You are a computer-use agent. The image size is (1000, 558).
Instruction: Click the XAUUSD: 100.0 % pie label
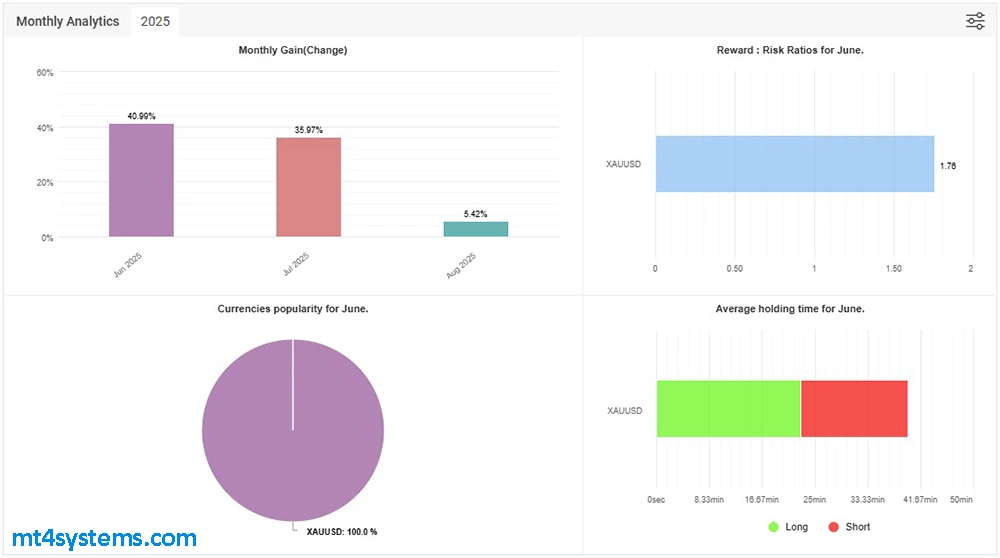tap(341, 533)
